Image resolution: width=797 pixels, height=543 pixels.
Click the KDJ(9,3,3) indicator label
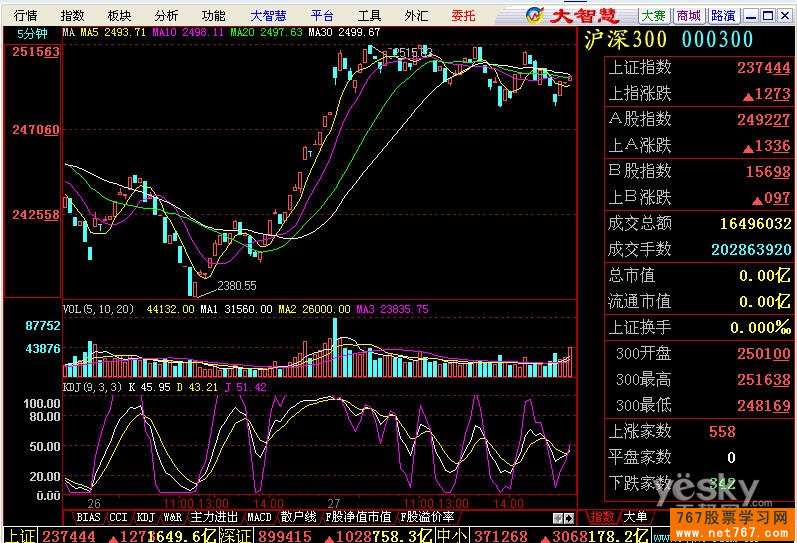[x=93, y=387]
